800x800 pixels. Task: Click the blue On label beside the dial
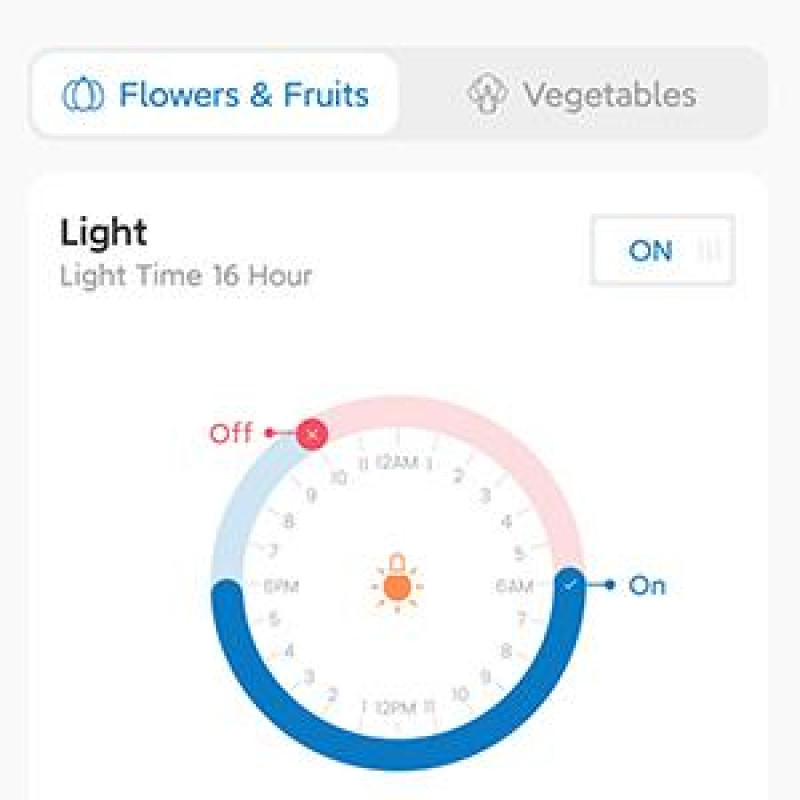pos(648,585)
